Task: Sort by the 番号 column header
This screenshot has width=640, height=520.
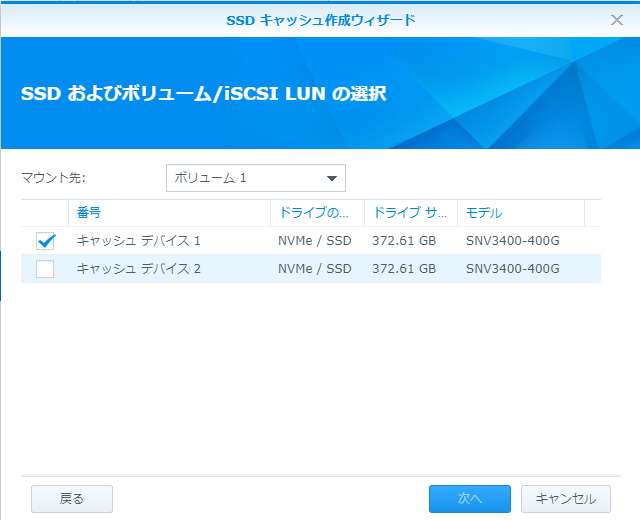Action: (169, 213)
